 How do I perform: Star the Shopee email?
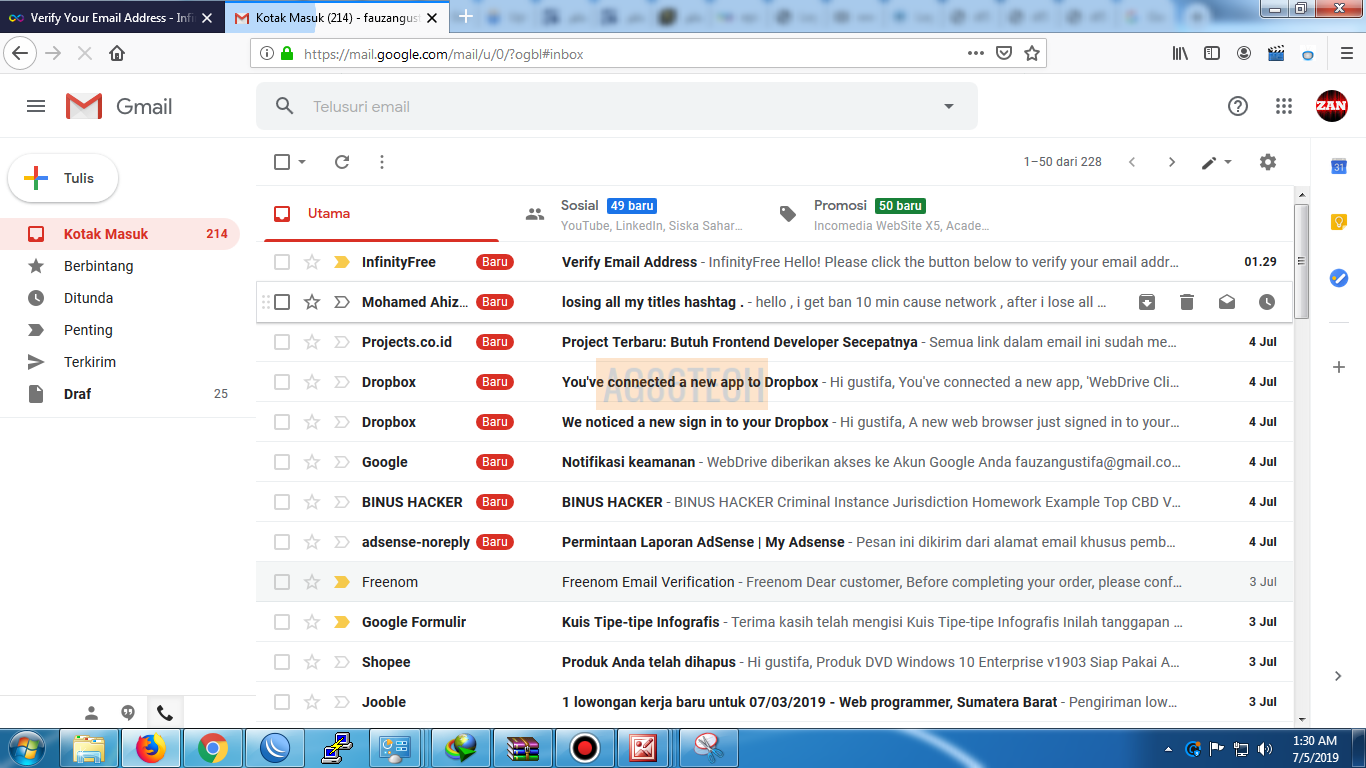click(x=312, y=662)
